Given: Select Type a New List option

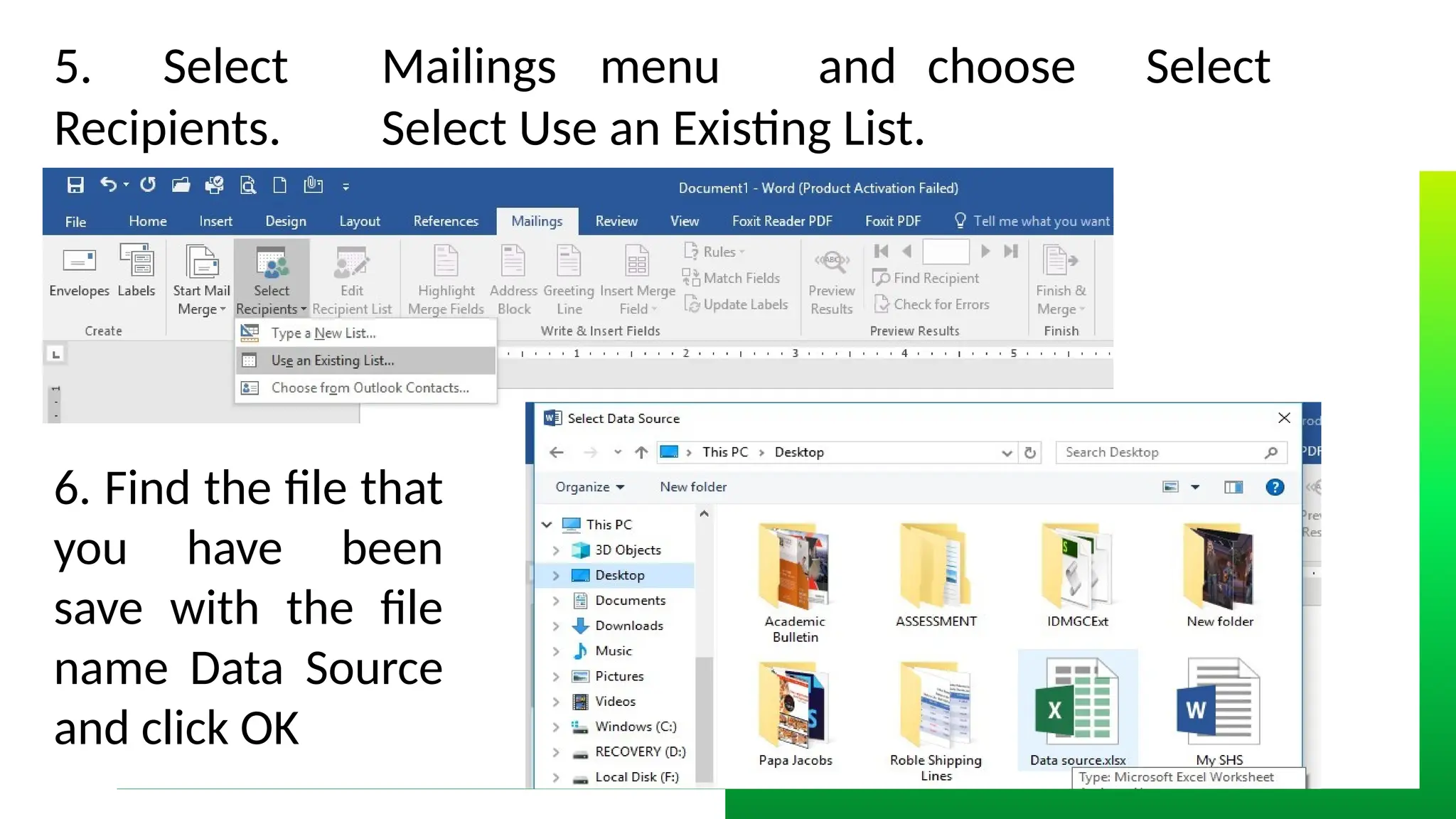Looking at the screenshot, I should click(323, 333).
